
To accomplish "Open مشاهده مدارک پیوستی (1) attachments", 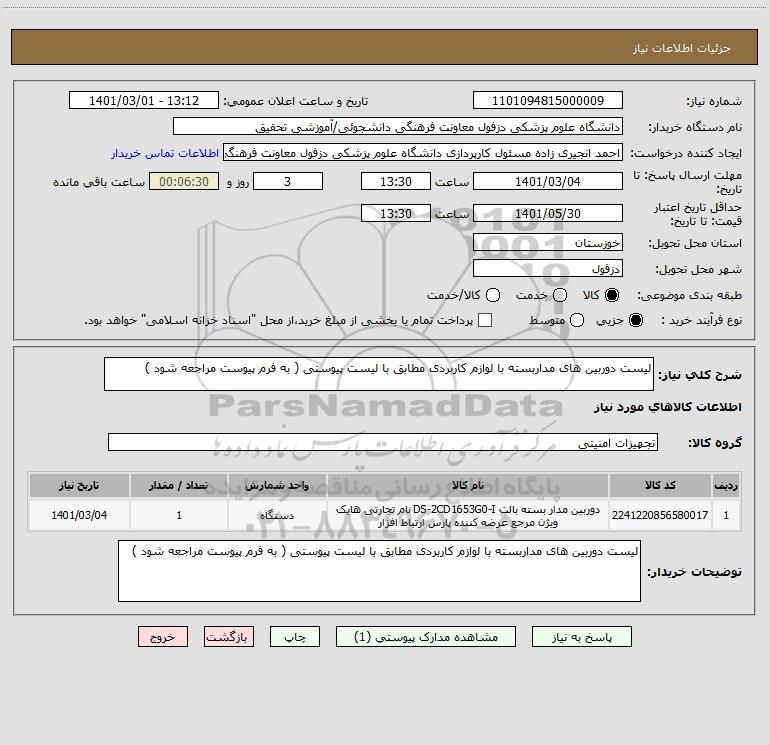I will (426, 637).
